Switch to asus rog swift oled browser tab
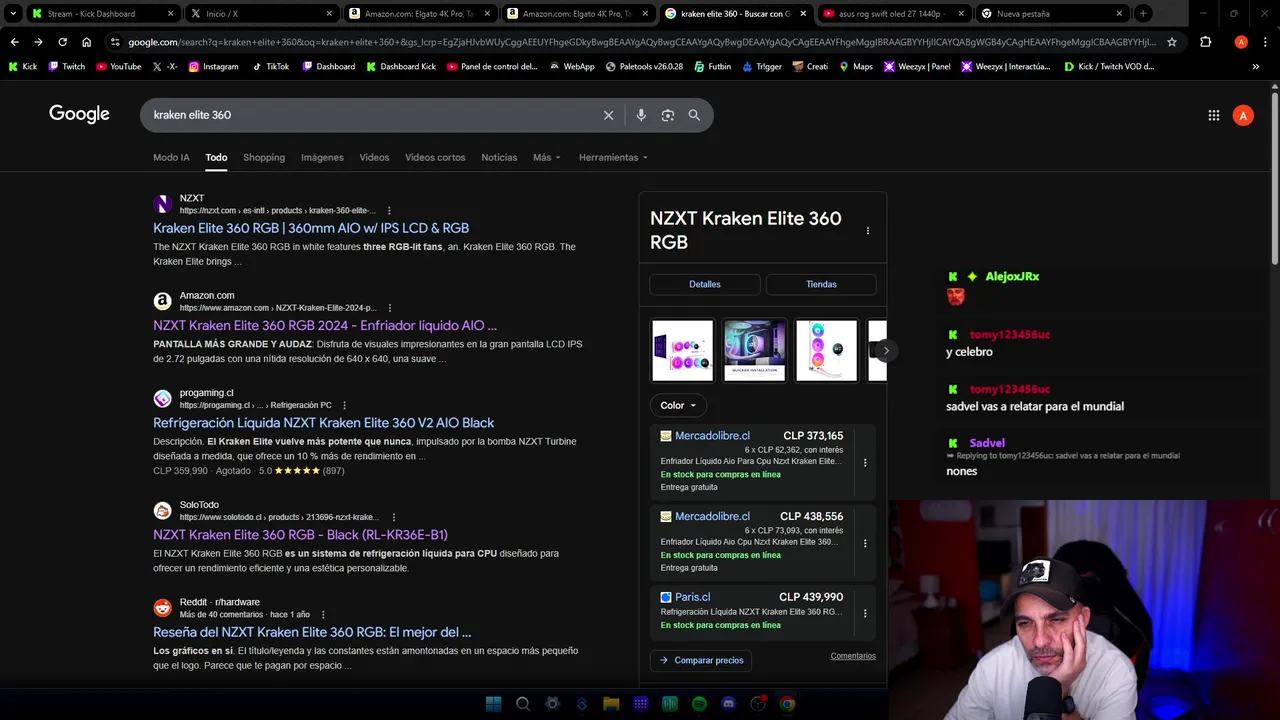This screenshot has width=1280, height=720. 892,13
